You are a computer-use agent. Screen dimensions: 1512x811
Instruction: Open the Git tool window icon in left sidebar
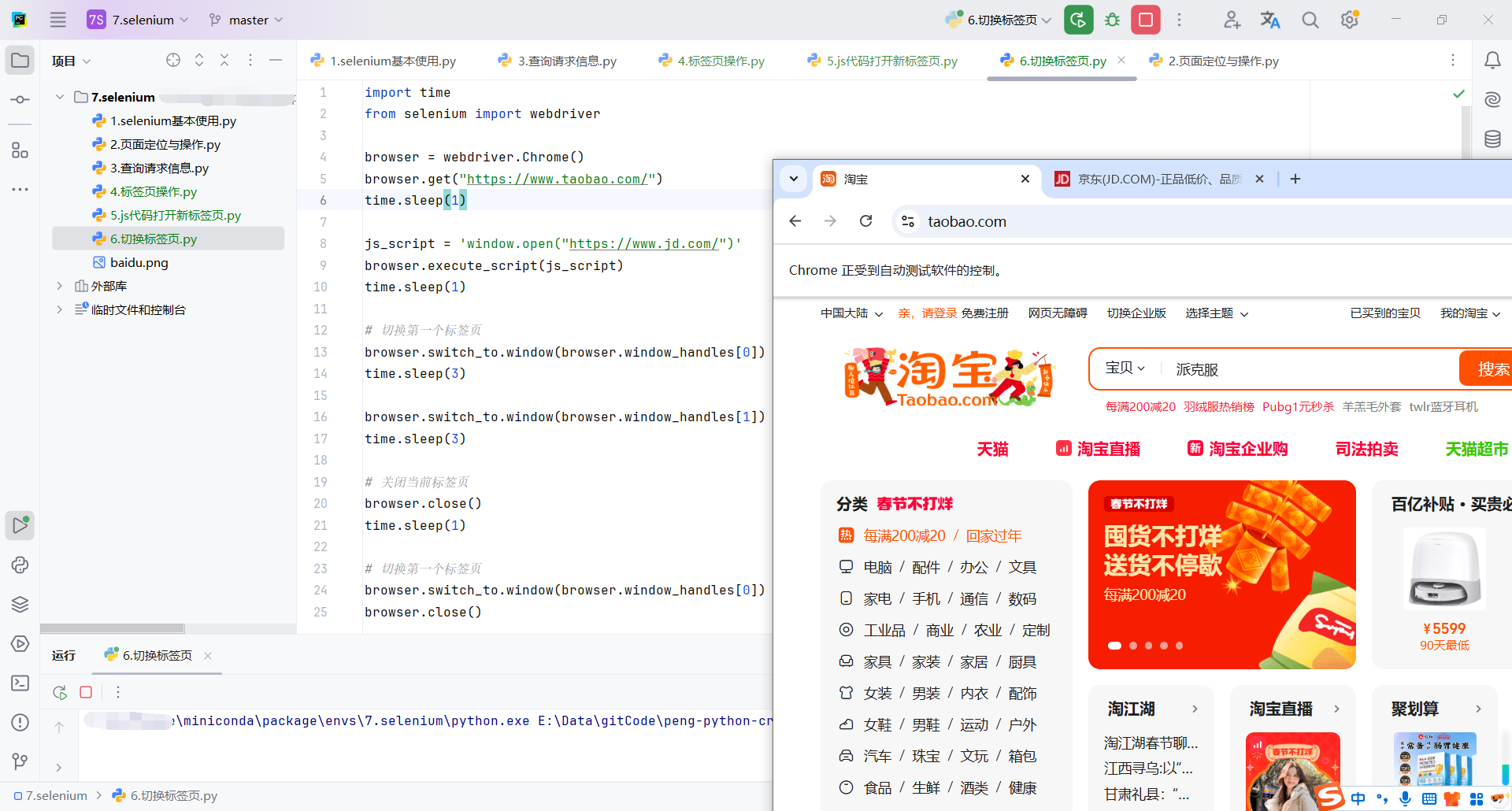click(x=20, y=761)
